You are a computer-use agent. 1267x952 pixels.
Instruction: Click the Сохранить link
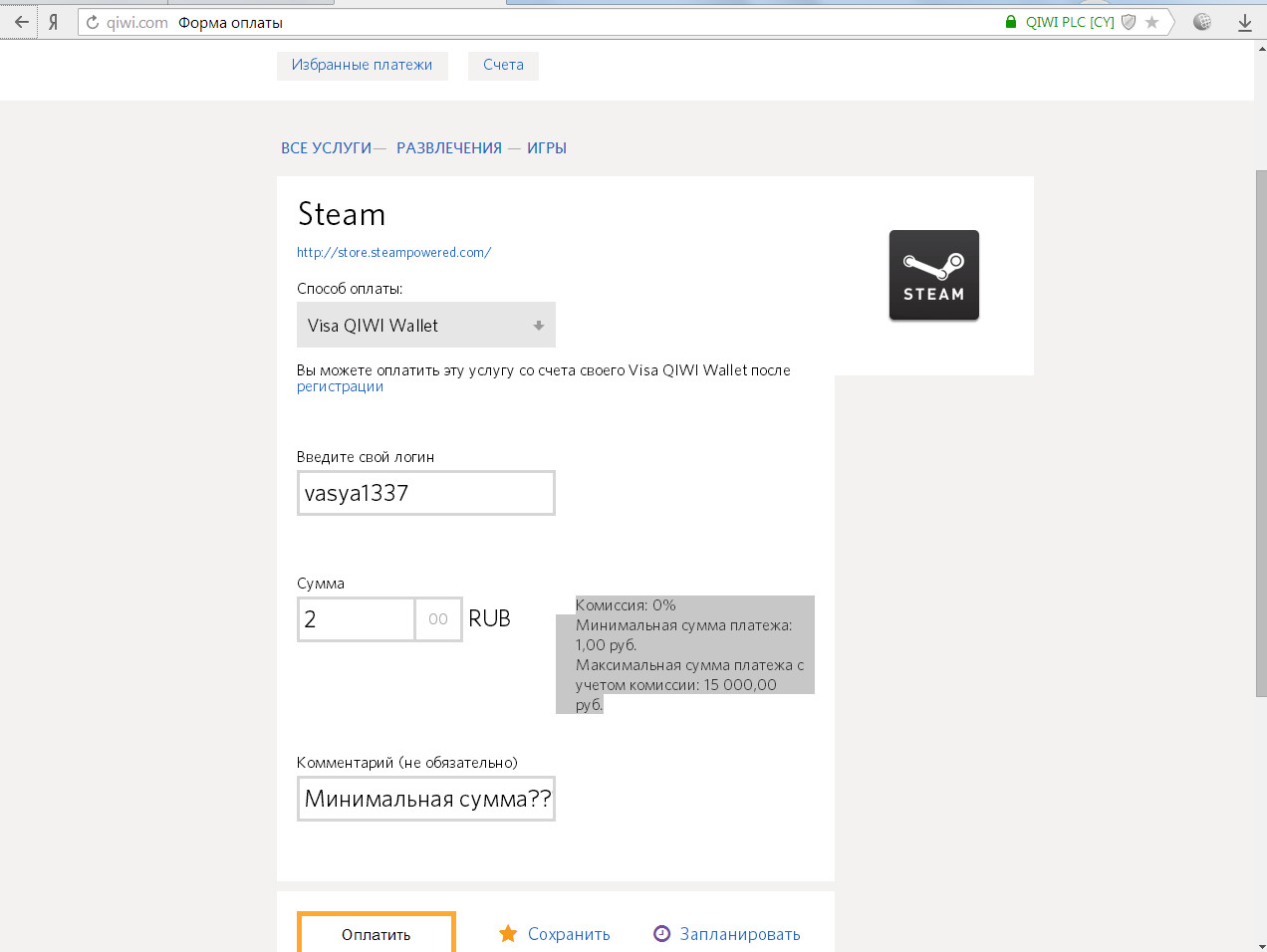[x=569, y=934]
